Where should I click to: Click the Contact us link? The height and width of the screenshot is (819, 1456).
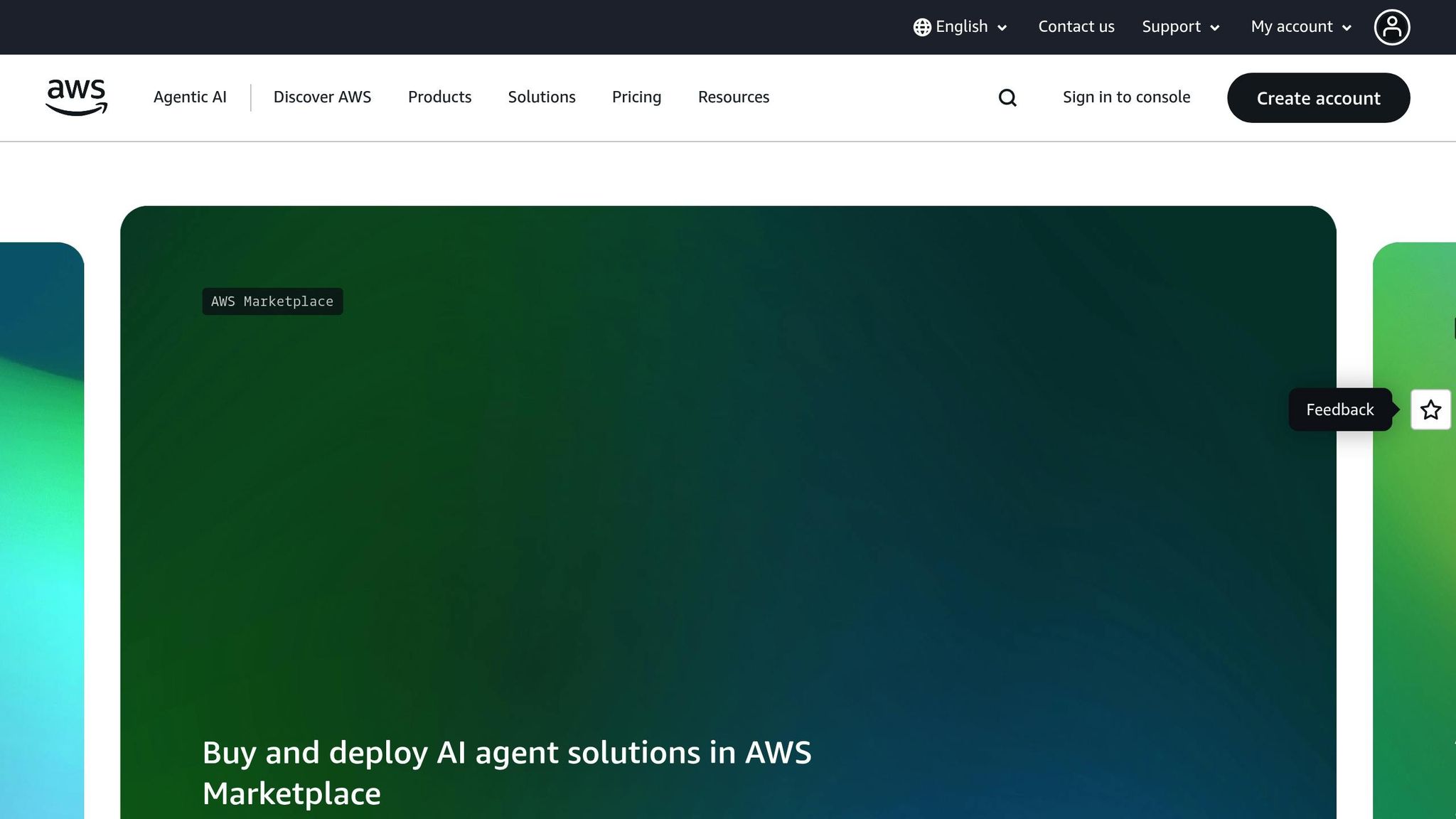pos(1076,27)
